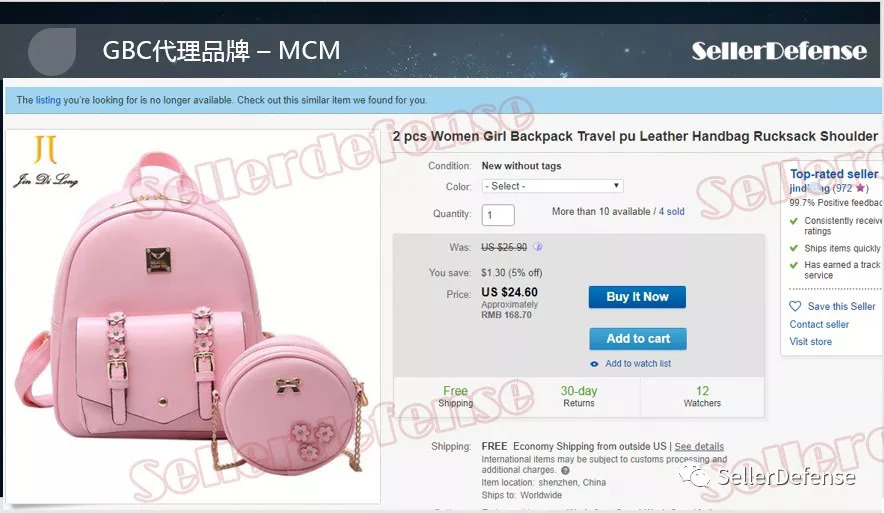Click the Quantity input field
Image resolution: width=884 pixels, height=513 pixels.
[498, 215]
